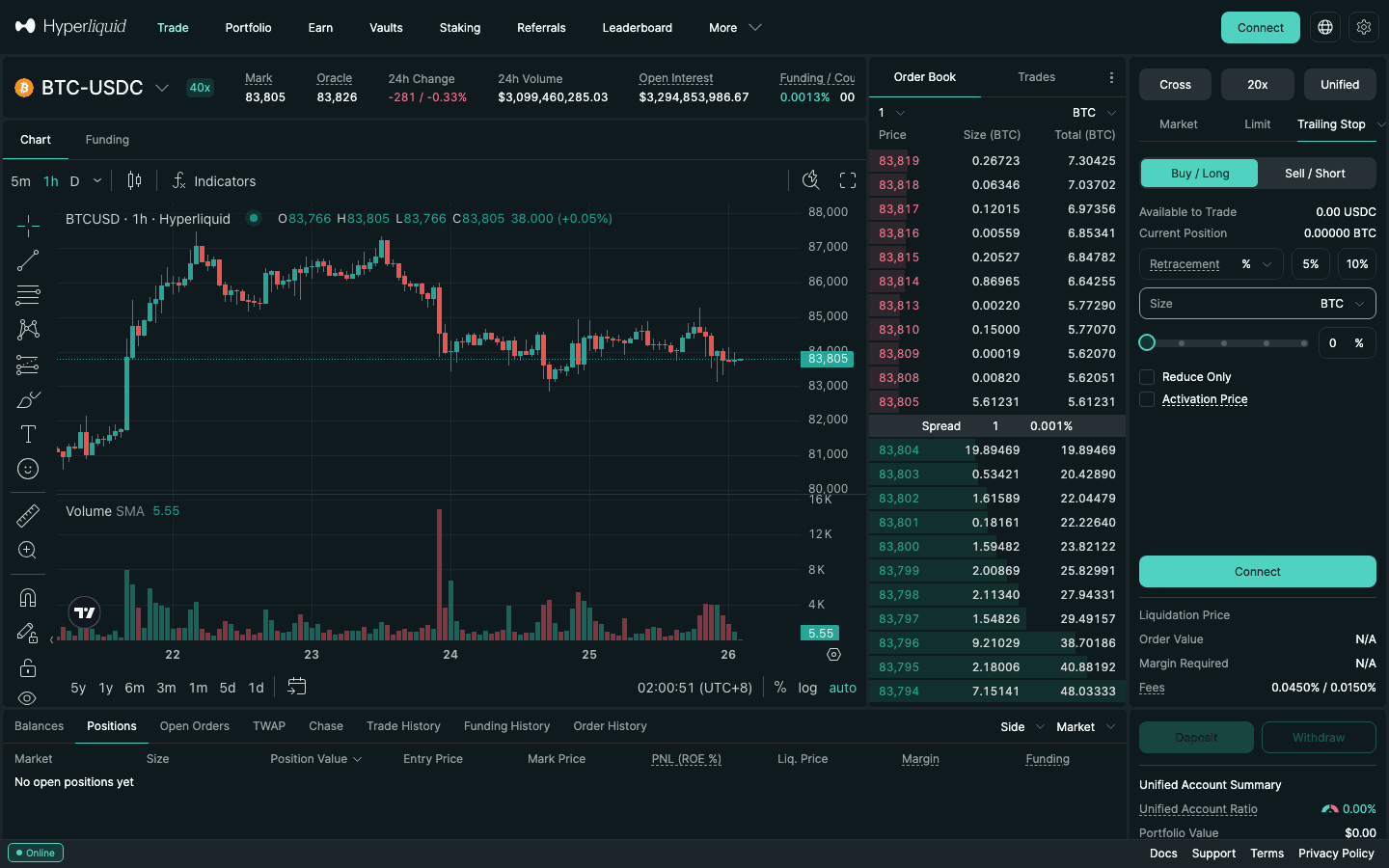Viewport: 1389px width, 868px height.
Task: Select the brush drawing tool
Action: pyautogui.click(x=28, y=399)
